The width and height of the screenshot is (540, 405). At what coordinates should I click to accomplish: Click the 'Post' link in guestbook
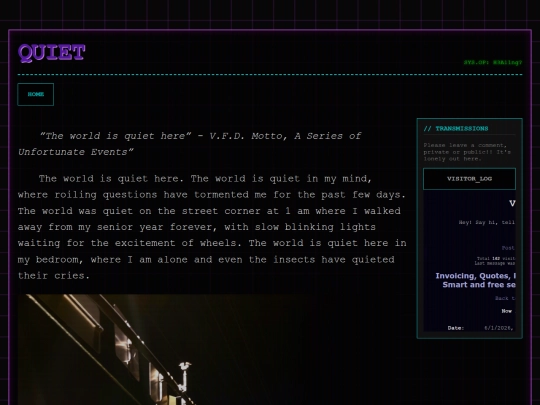click(508, 248)
